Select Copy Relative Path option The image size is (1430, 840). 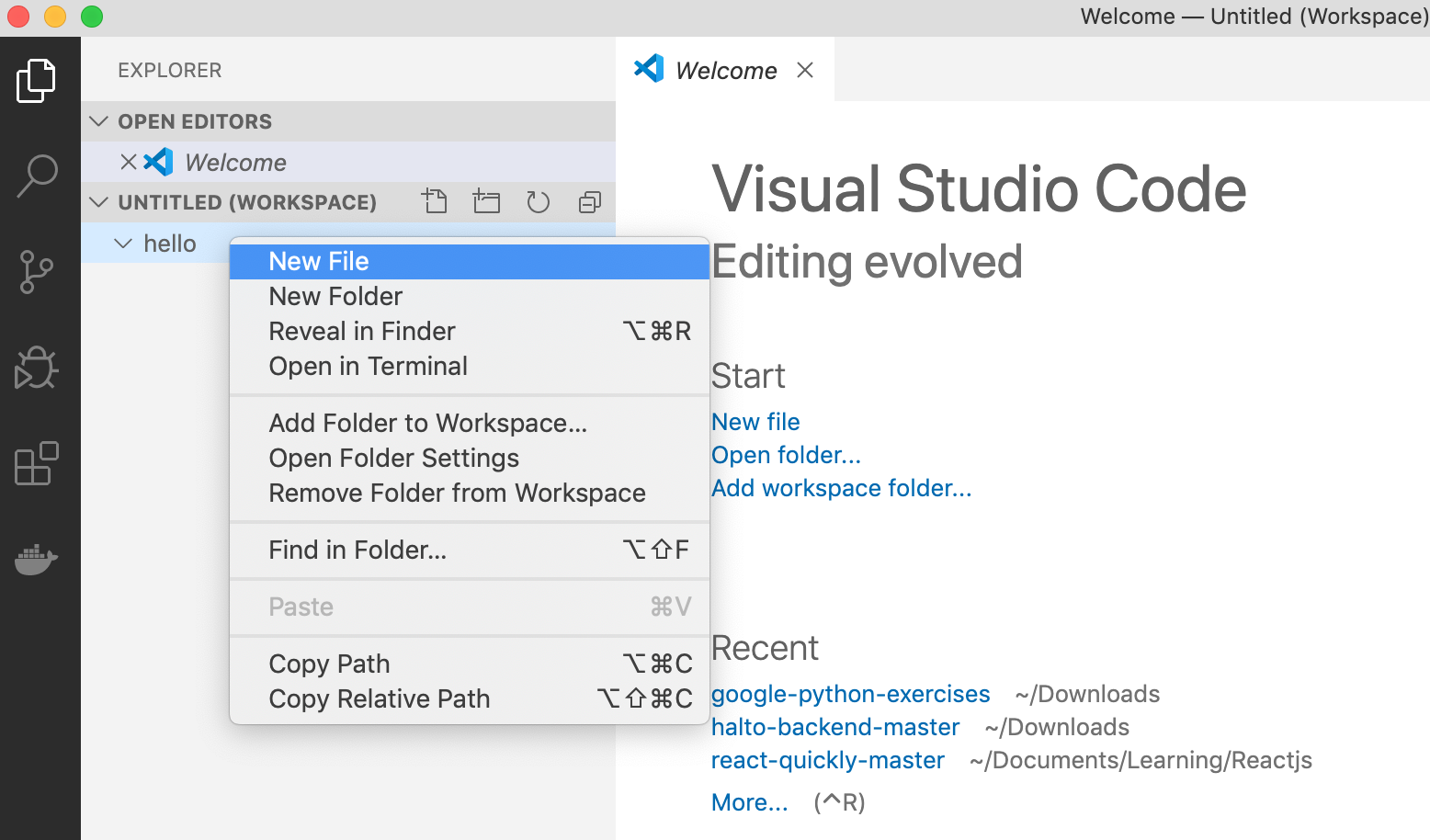(379, 698)
